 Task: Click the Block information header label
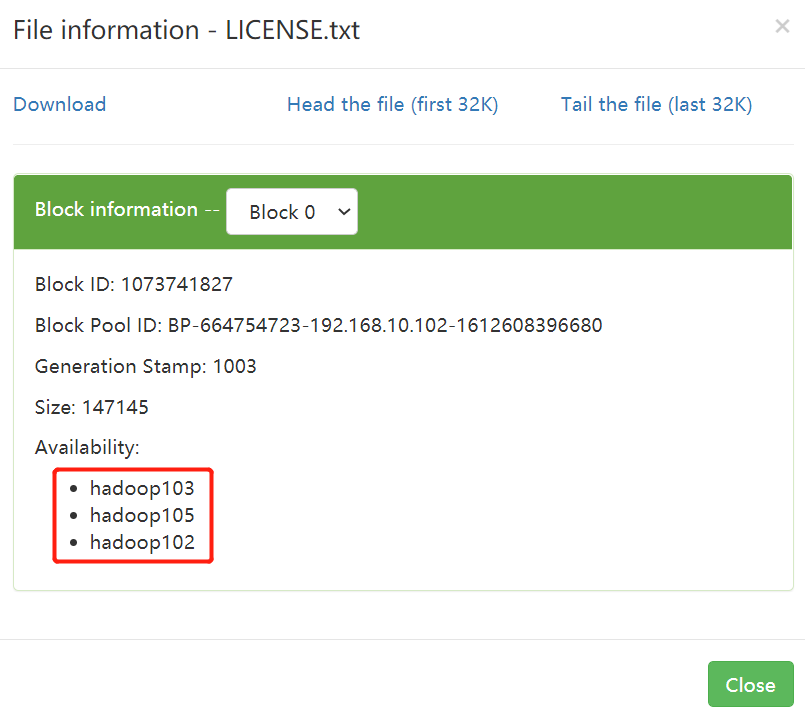click(x=116, y=209)
